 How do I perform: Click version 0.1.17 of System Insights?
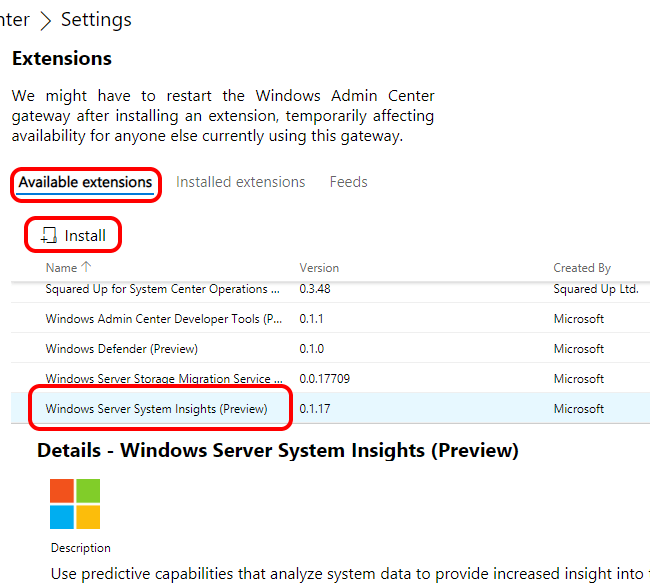point(315,409)
